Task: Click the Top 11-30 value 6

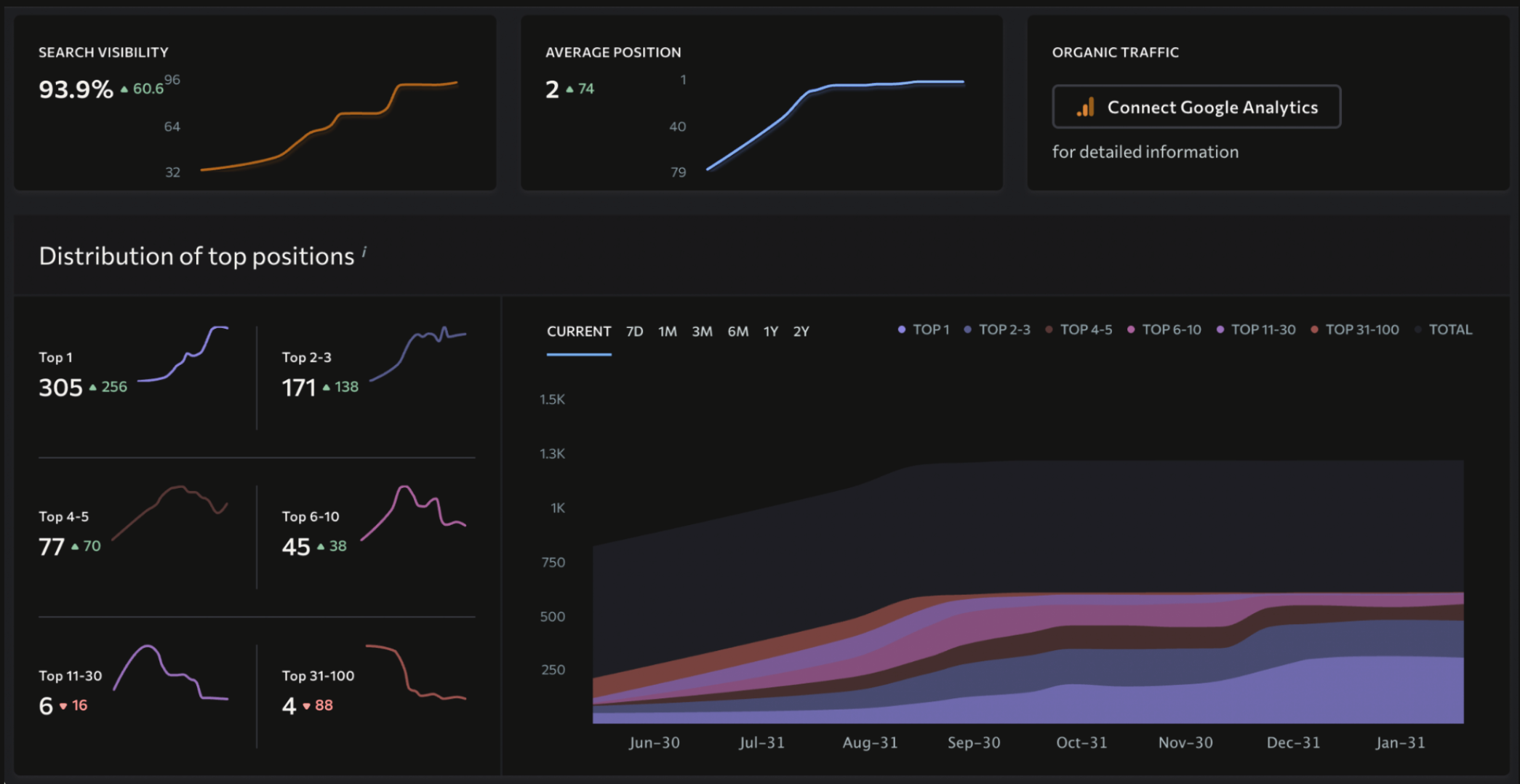Action: [x=46, y=706]
